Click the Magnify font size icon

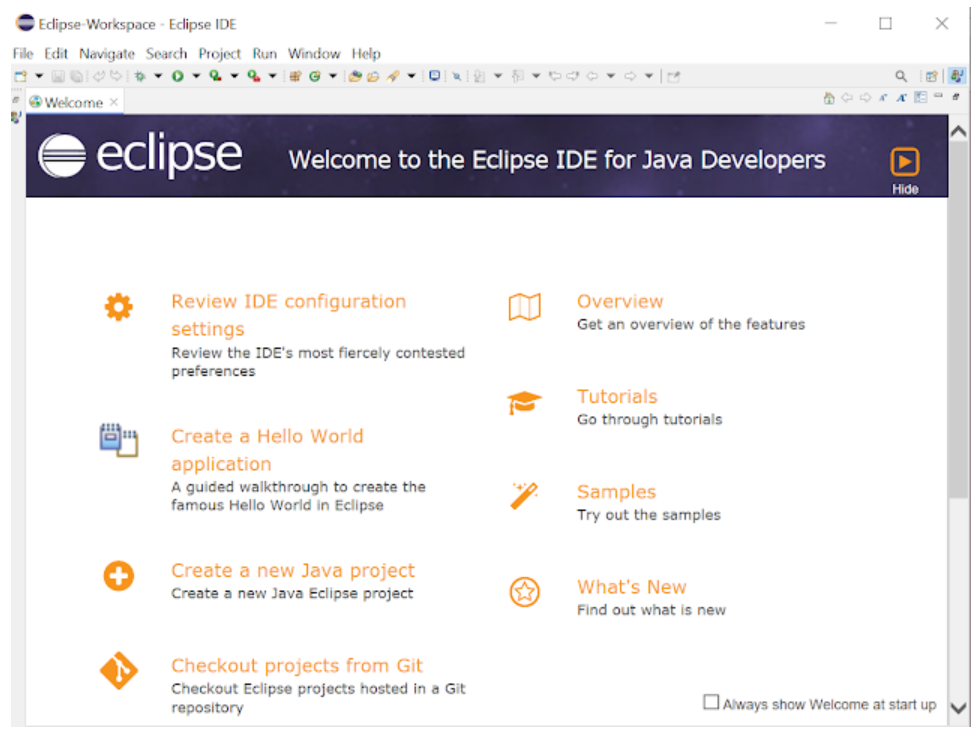click(x=902, y=97)
